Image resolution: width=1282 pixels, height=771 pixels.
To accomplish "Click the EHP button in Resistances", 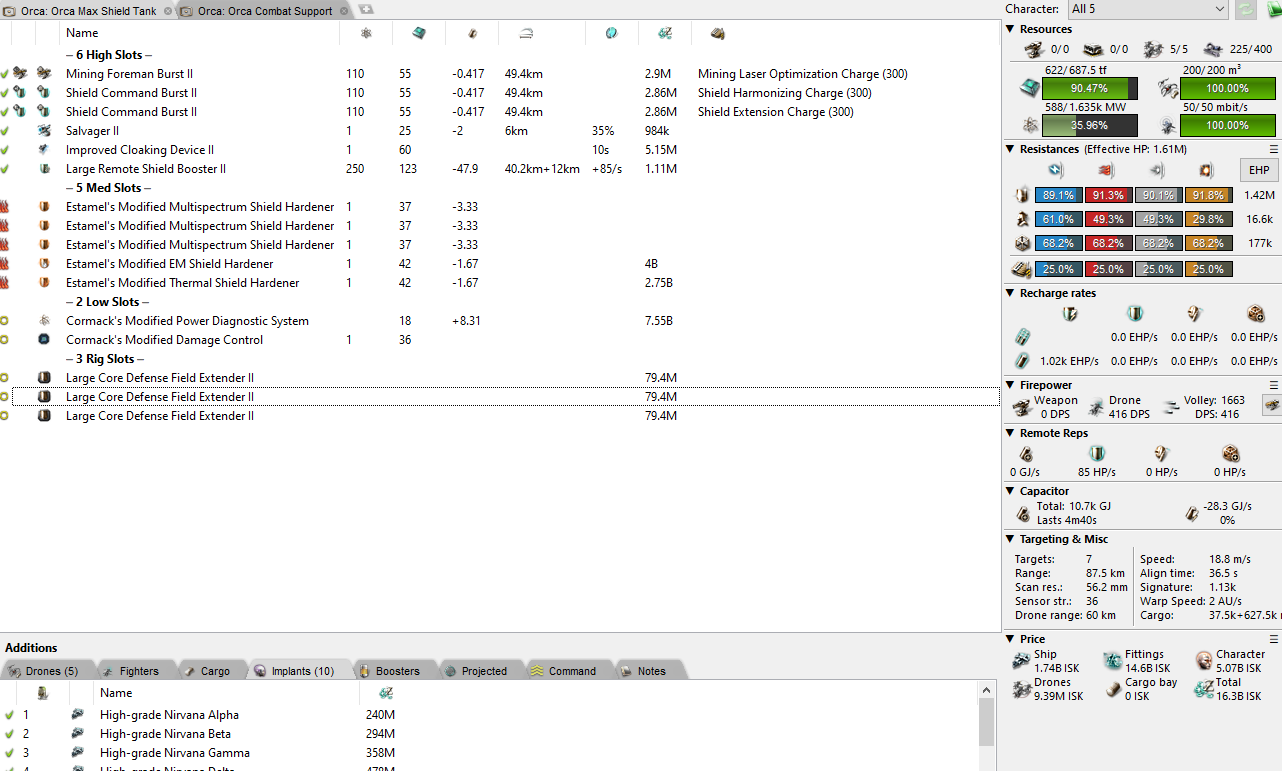I will [1259, 170].
